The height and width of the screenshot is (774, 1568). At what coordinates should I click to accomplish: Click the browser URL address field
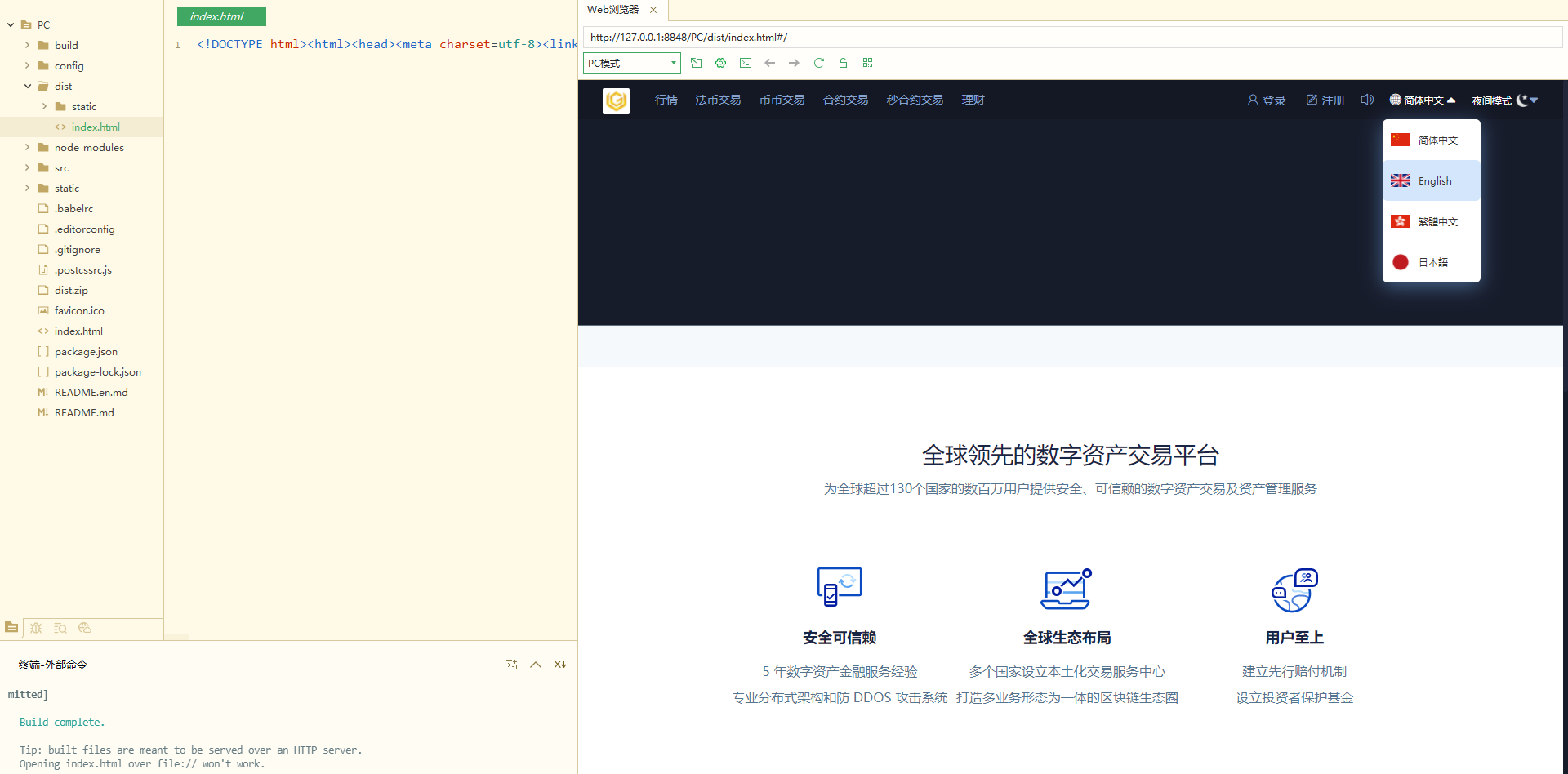click(x=1062, y=38)
